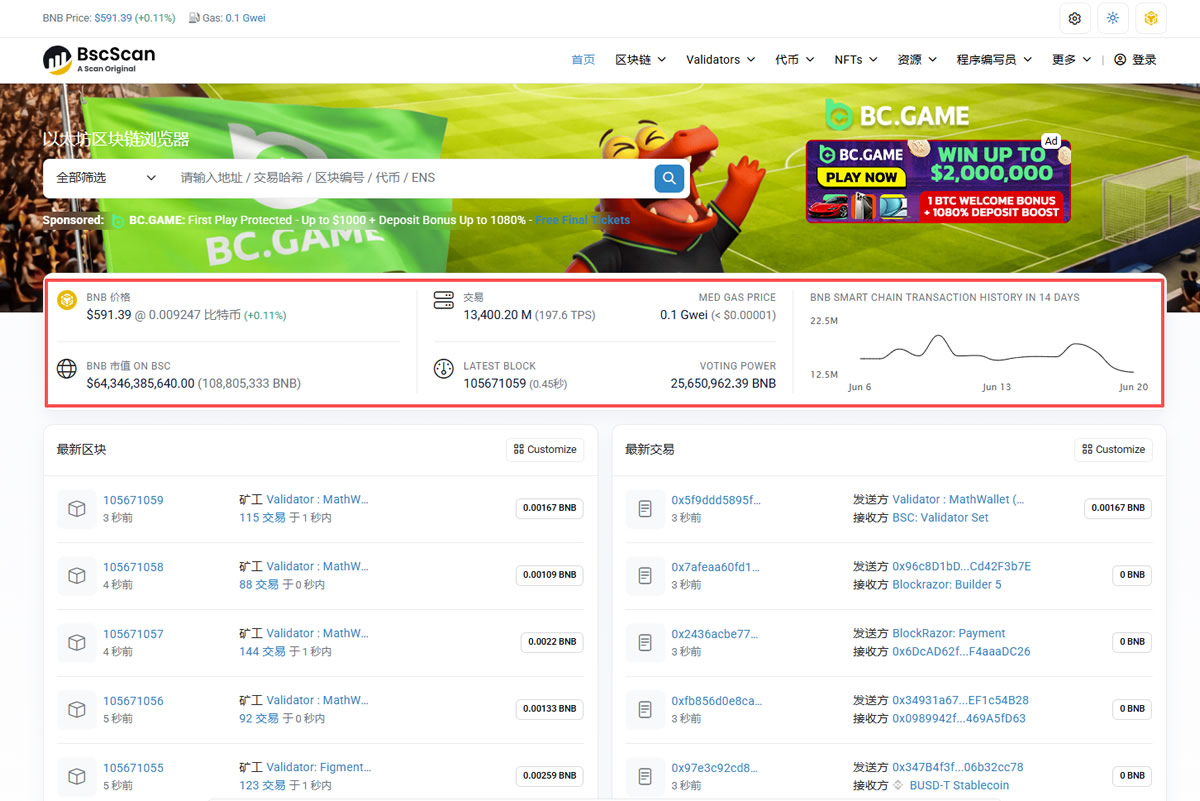Click the cube icon for block 105671058
1200x801 pixels.
[76, 576]
